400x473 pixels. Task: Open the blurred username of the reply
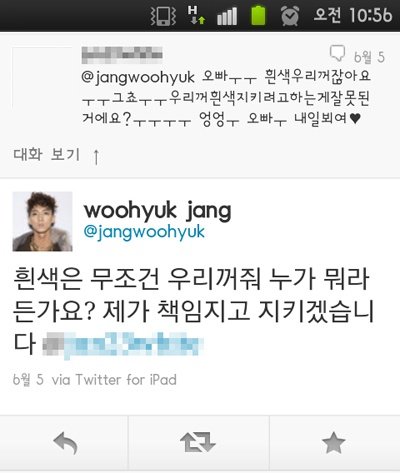[122, 55]
